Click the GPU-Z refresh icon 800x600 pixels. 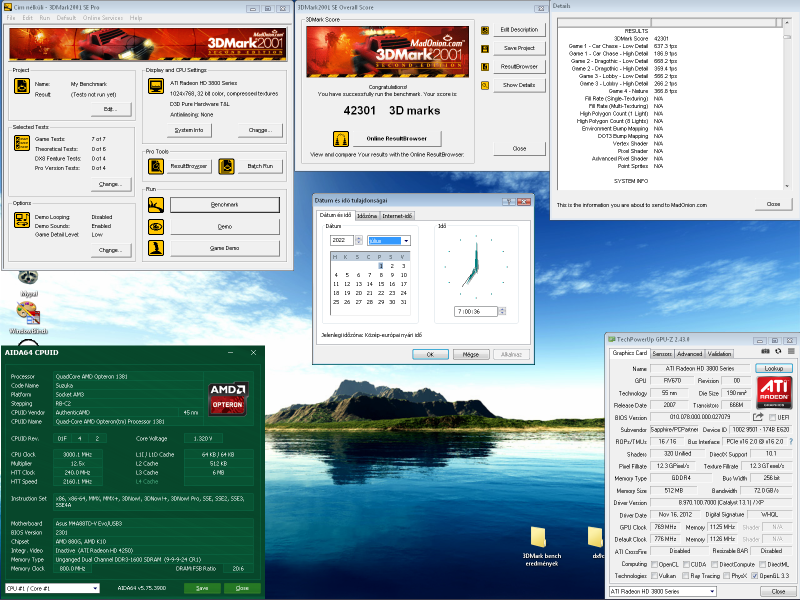[x=778, y=352]
